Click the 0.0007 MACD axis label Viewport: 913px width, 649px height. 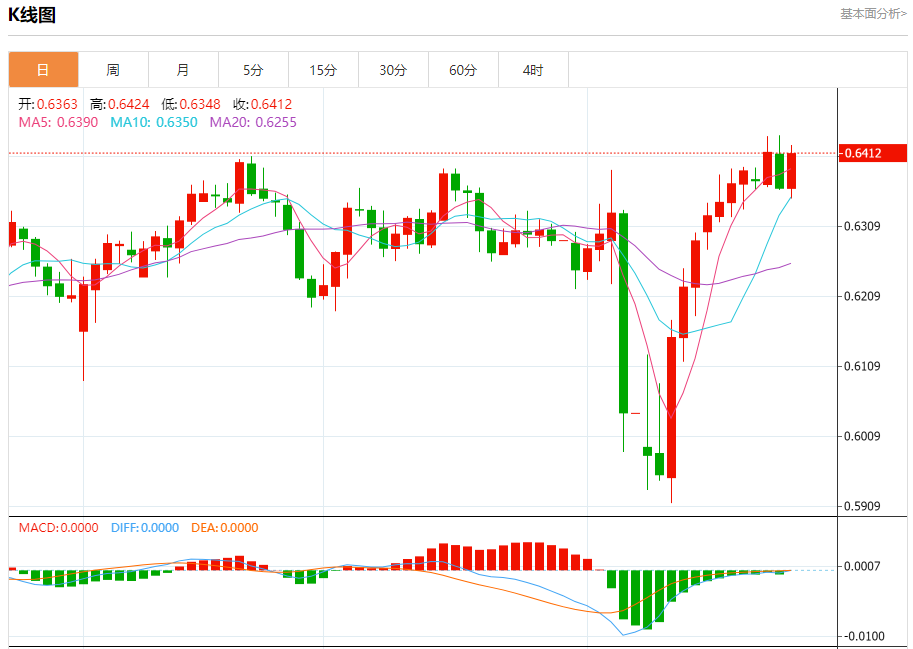tap(862, 566)
